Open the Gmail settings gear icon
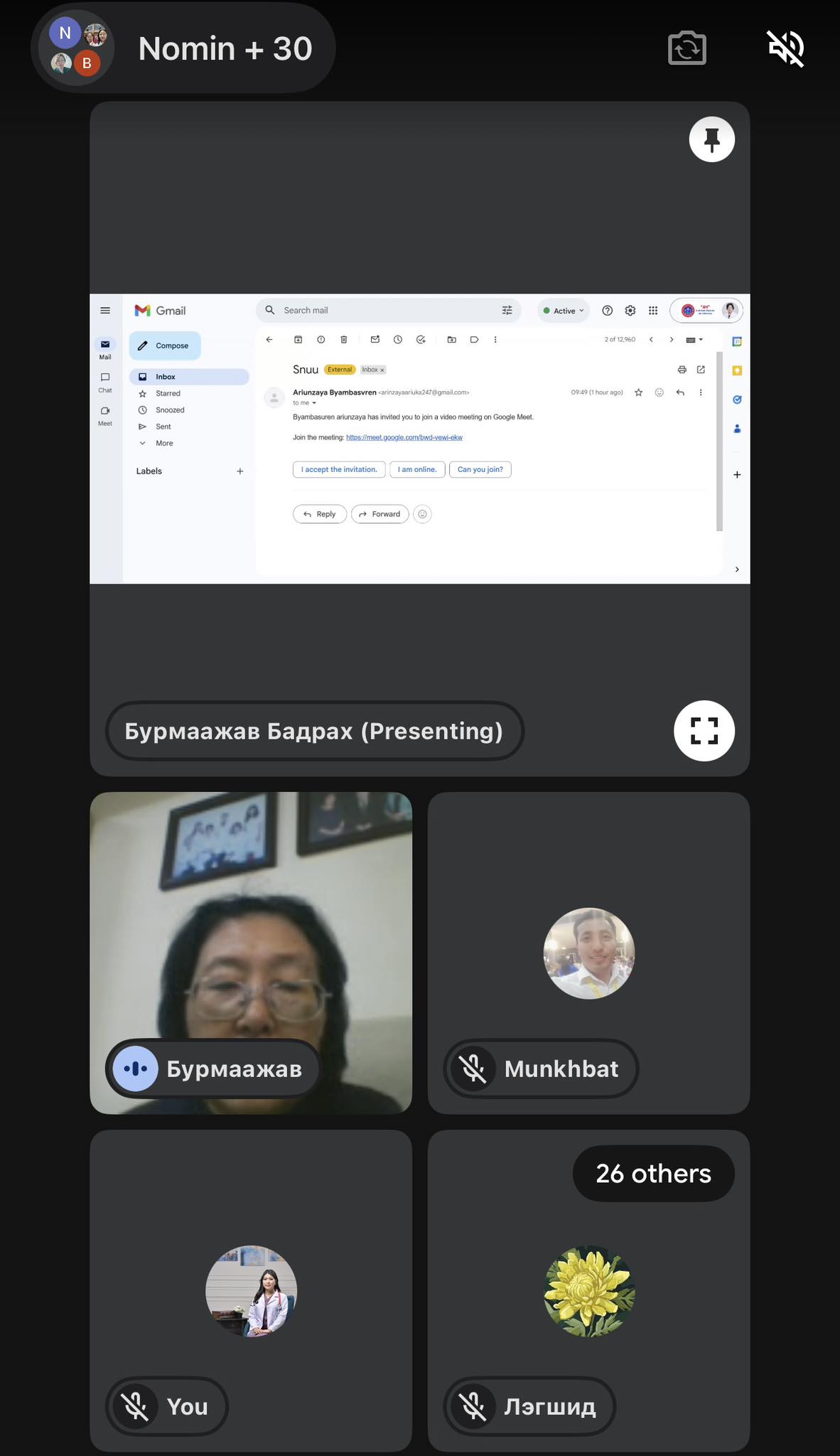The width and height of the screenshot is (840, 1456). tap(630, 311)
